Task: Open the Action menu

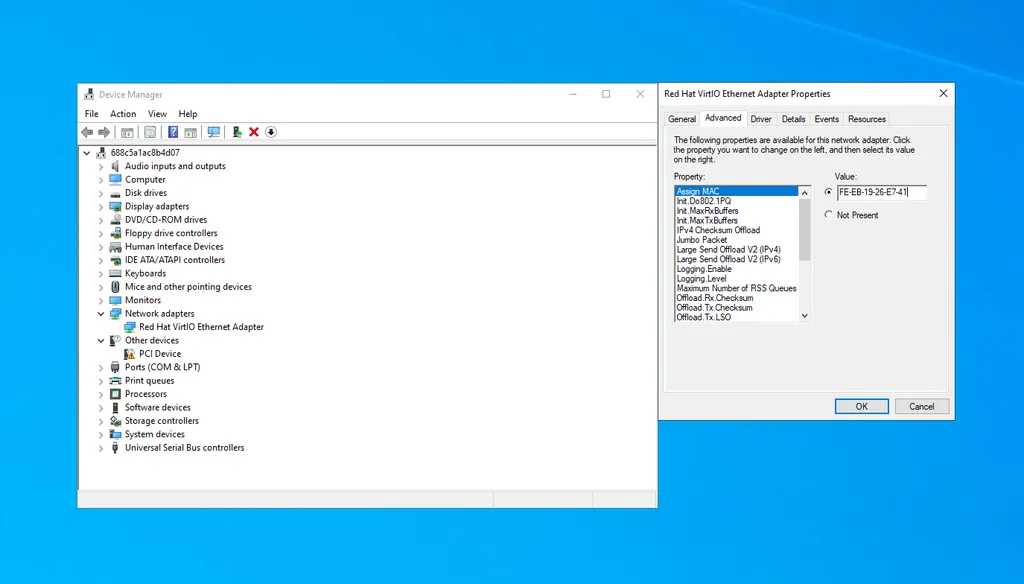Action: tap(123, 114)
